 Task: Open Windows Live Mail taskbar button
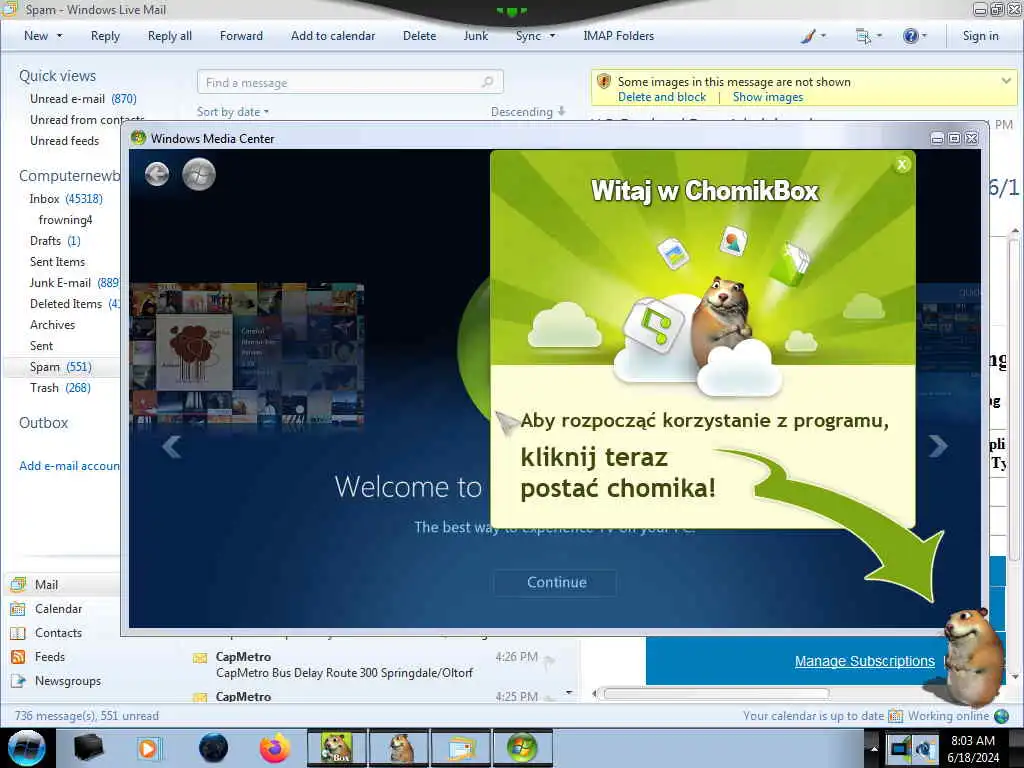[x=461, y=748]
